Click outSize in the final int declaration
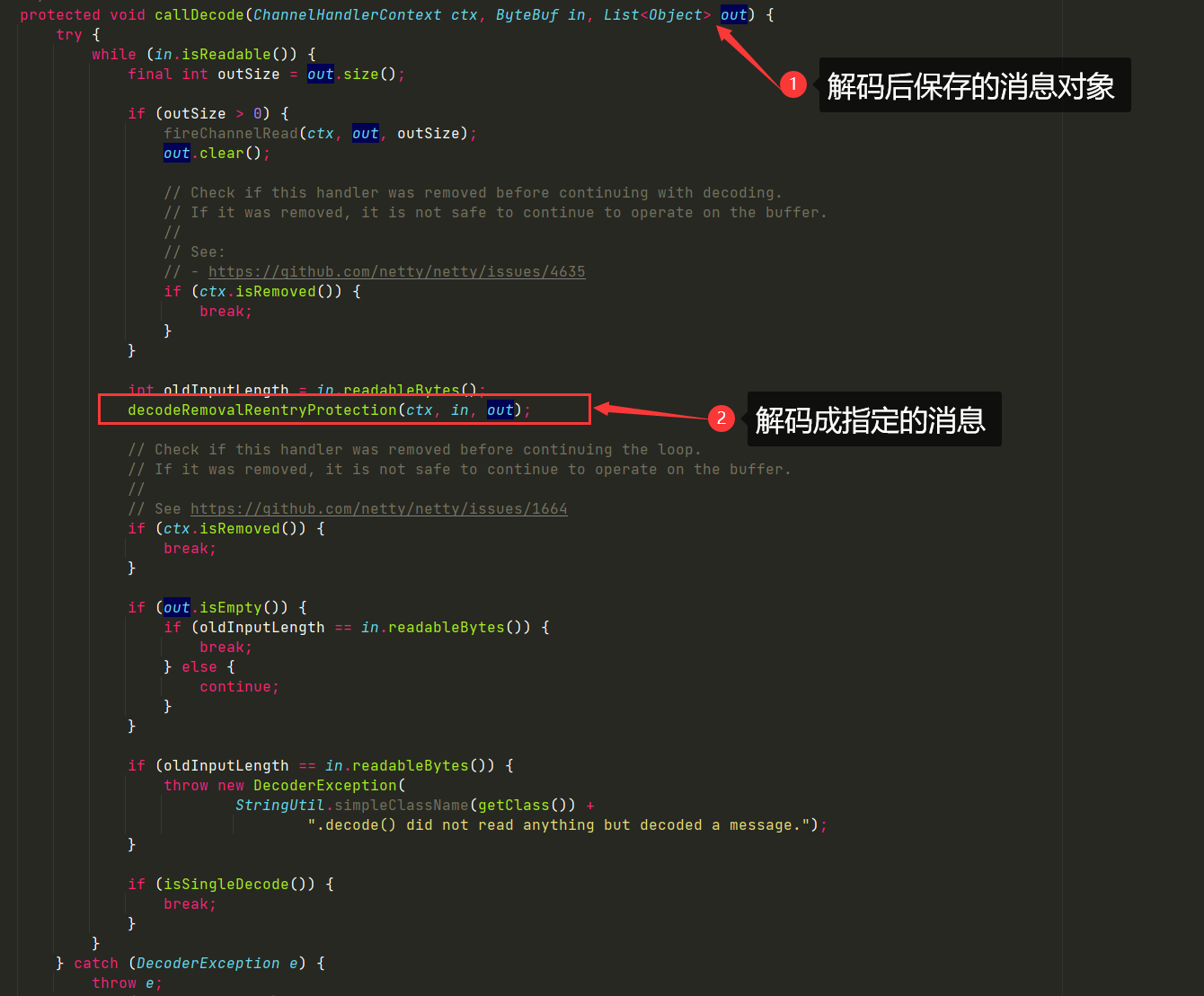Image resolution: width=1204 pixels, height=996 pixels. [x=249, y=74]
